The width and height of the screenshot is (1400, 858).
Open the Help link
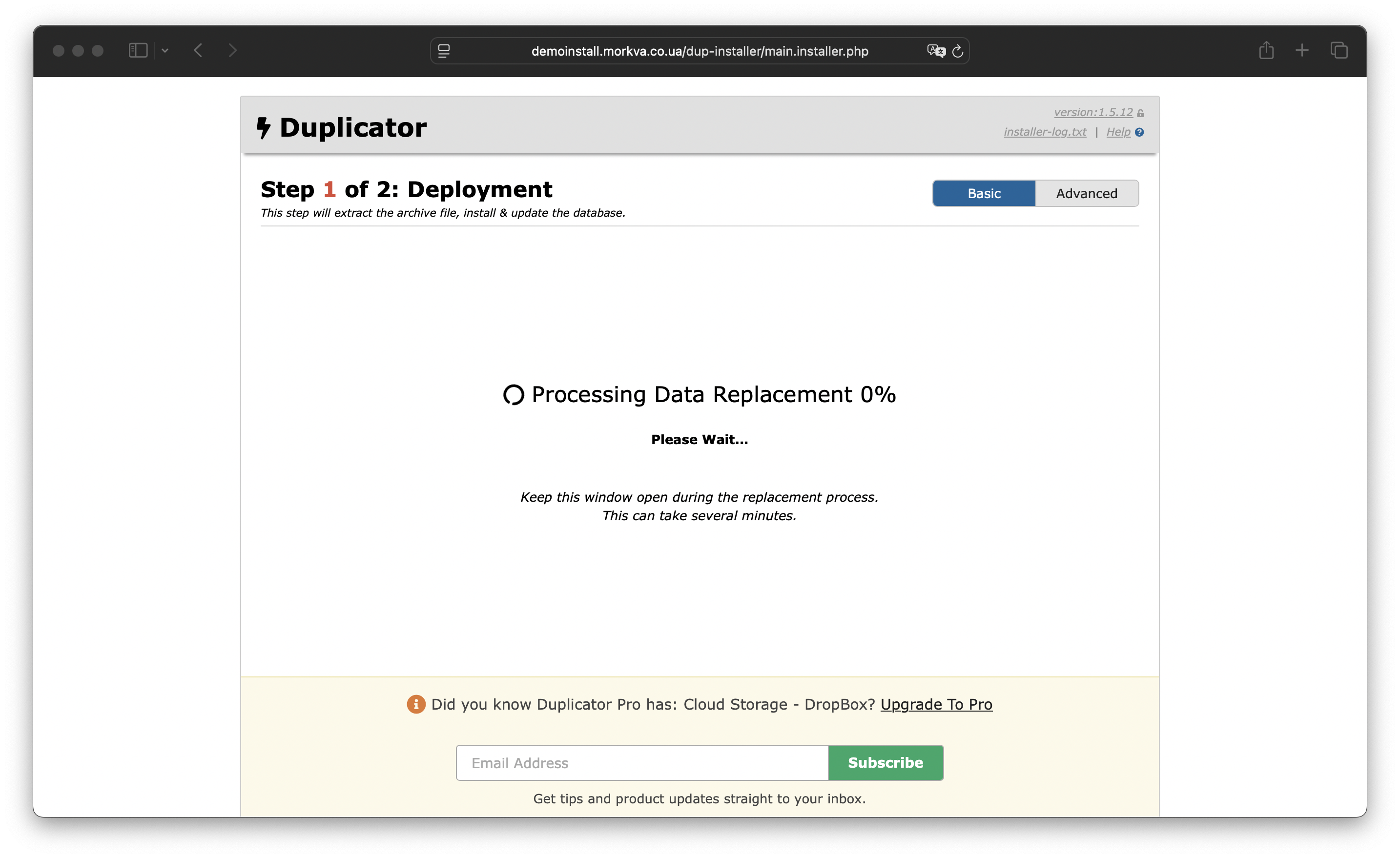point(1118,132)
